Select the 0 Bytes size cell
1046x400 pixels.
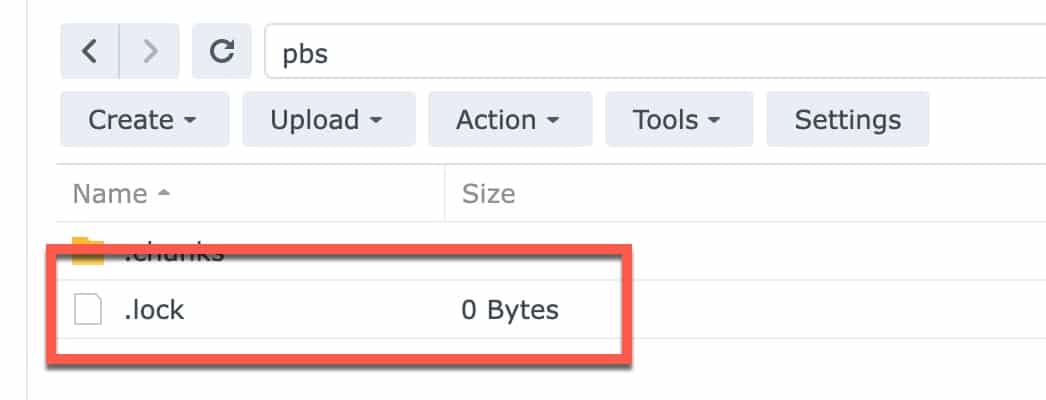coord(510,310)
